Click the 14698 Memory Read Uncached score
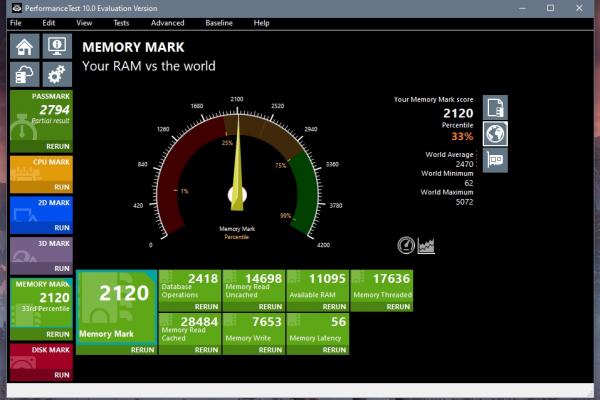The image size is (600, 400). coord(263,278)
